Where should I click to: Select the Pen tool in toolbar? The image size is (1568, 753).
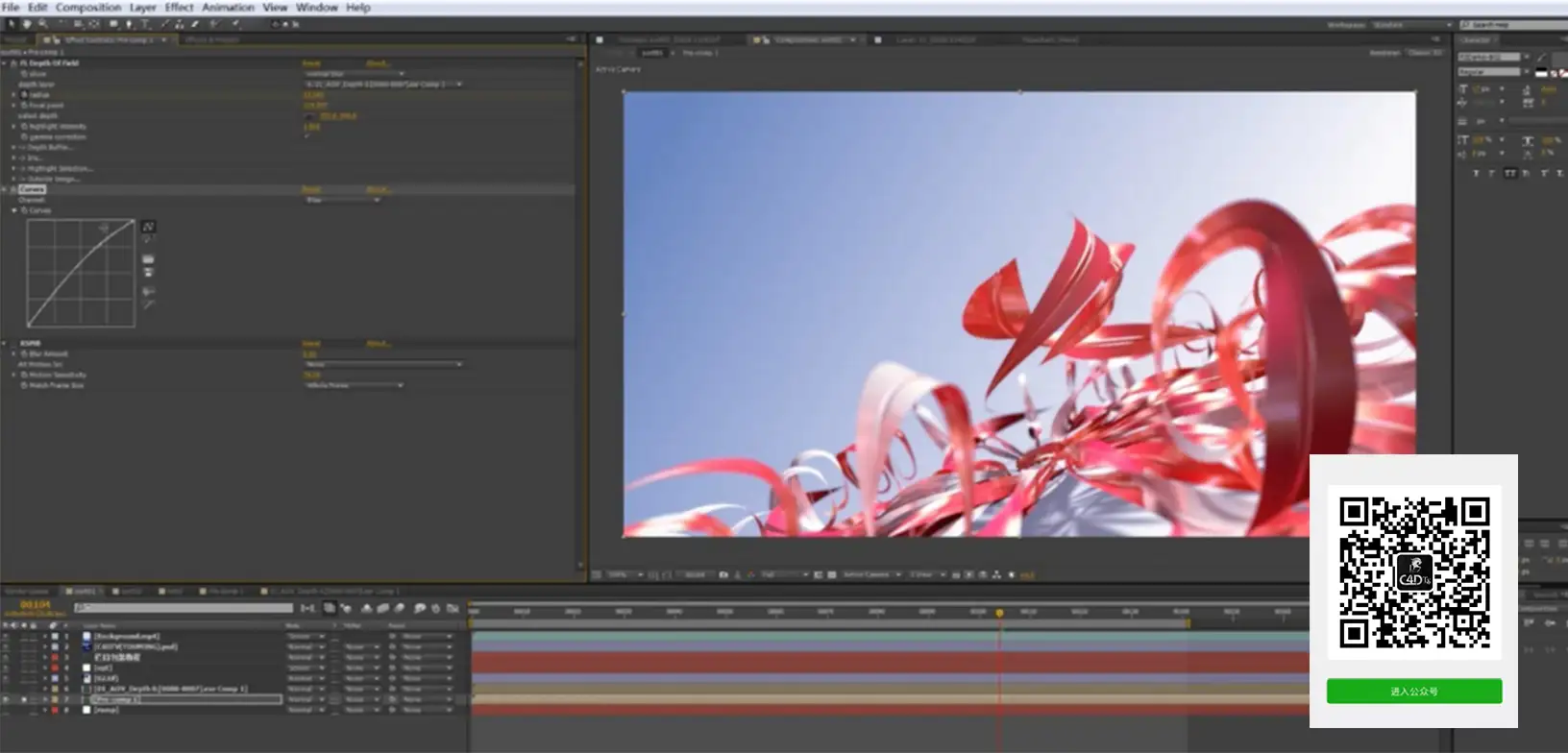tap(129, 24)
